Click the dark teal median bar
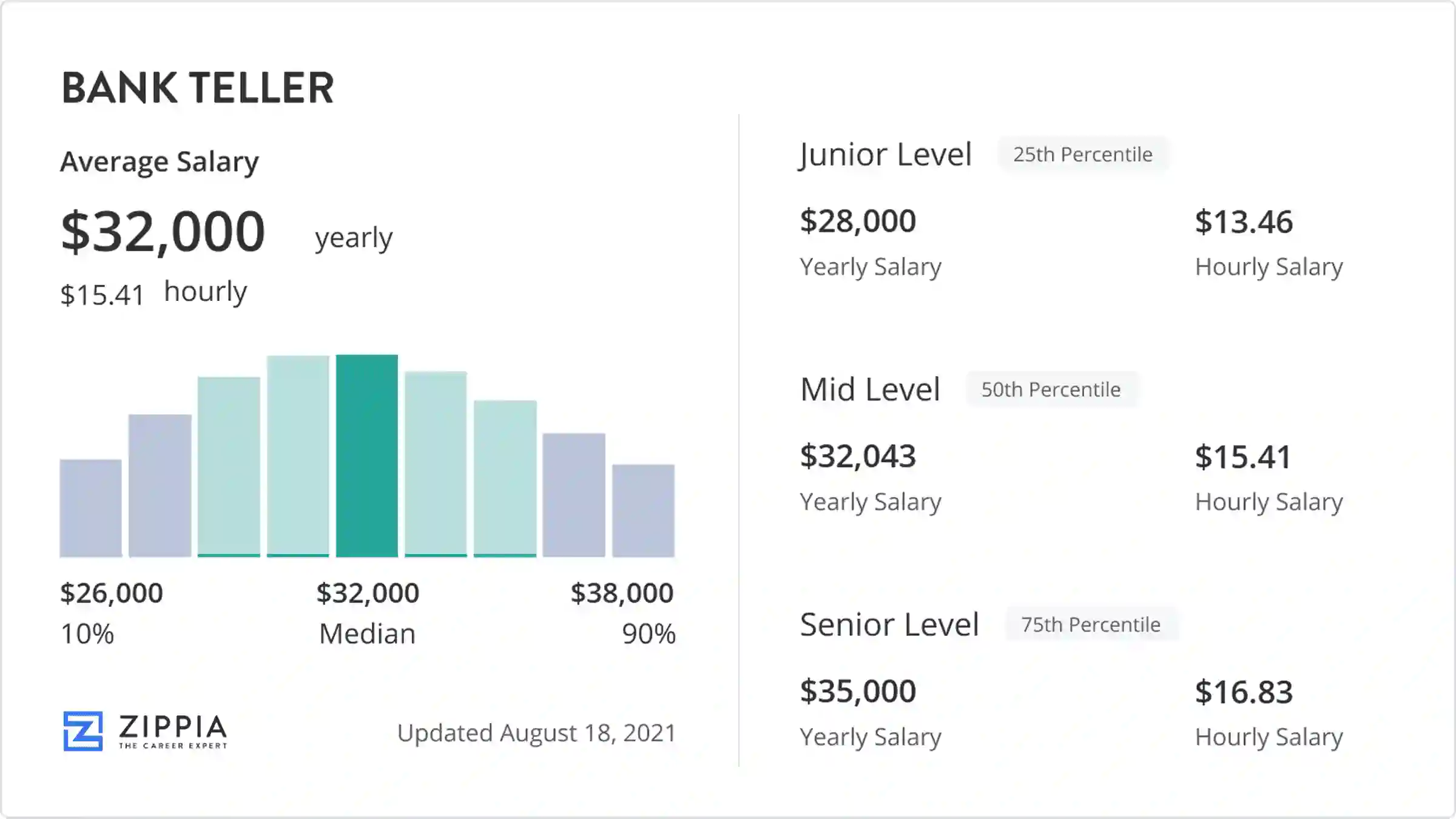The height and width of the screenshot is (819, 1456). [367, 456]
